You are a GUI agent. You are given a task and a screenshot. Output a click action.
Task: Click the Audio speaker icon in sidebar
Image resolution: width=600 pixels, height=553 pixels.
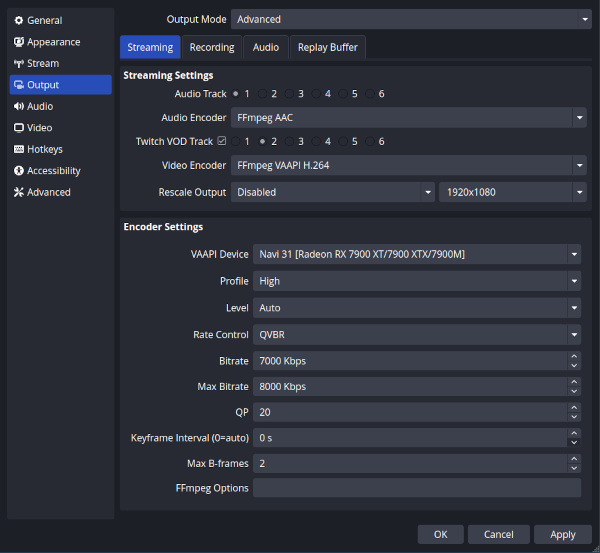point(19,106)
